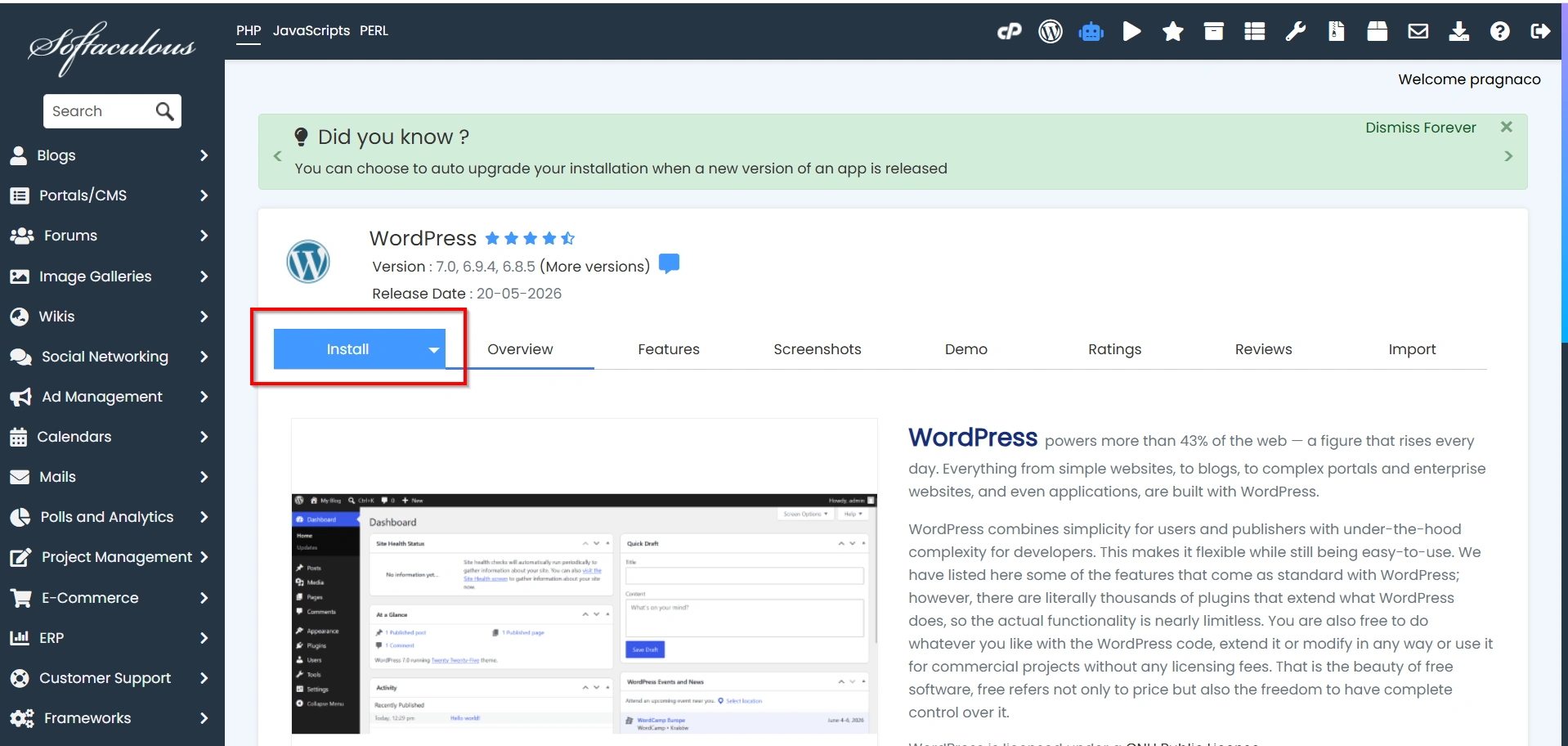Click the search magnifier icon
The image size is (1568, 746).
(x=164, y=111)
